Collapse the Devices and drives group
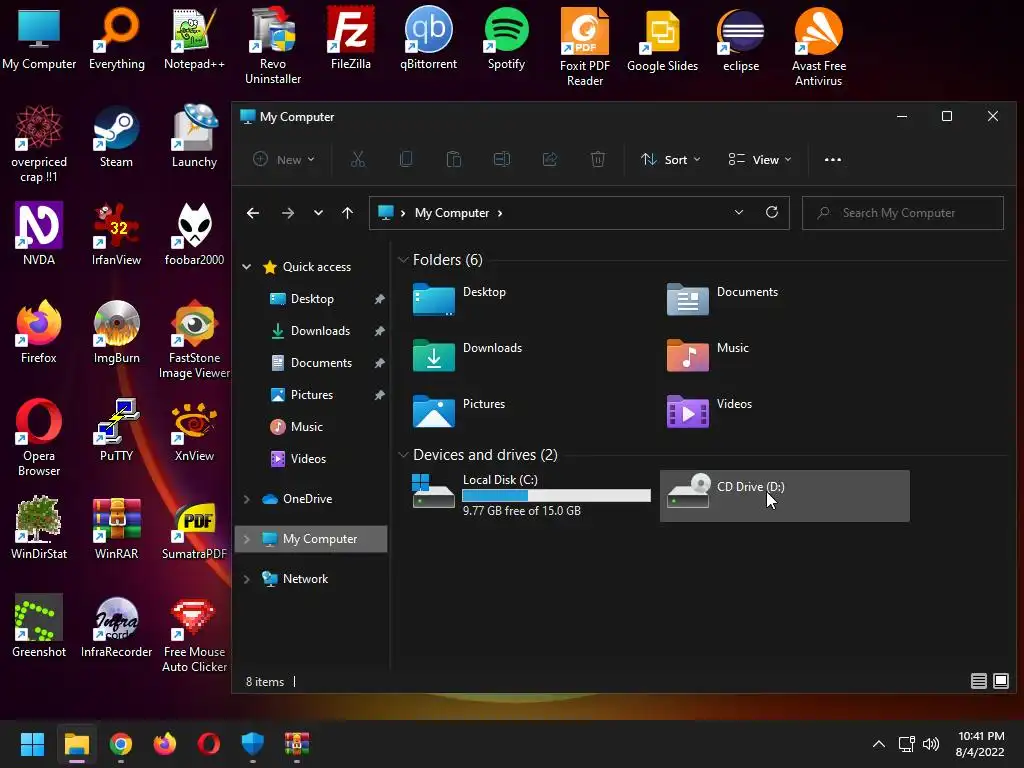The height and width of the screenshot is (768, 1024). [x=403, y=455]
